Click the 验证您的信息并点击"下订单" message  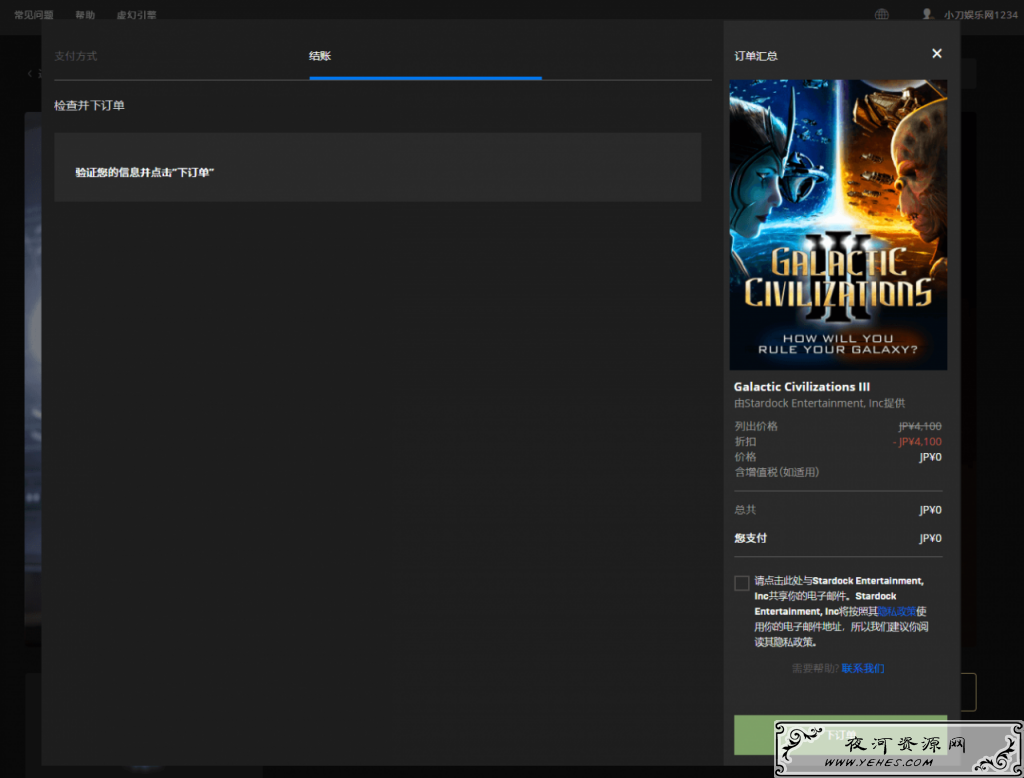tap(145, 172)
